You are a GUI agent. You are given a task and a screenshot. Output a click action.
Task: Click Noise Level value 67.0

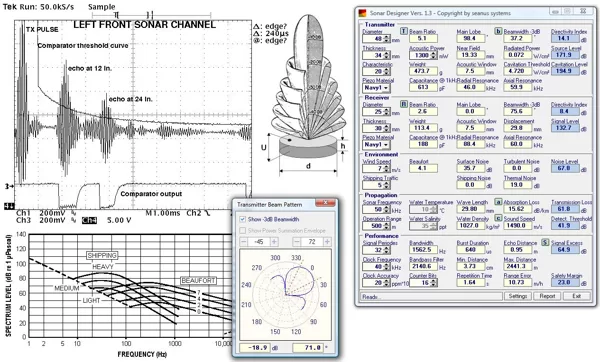pos(565,168)
